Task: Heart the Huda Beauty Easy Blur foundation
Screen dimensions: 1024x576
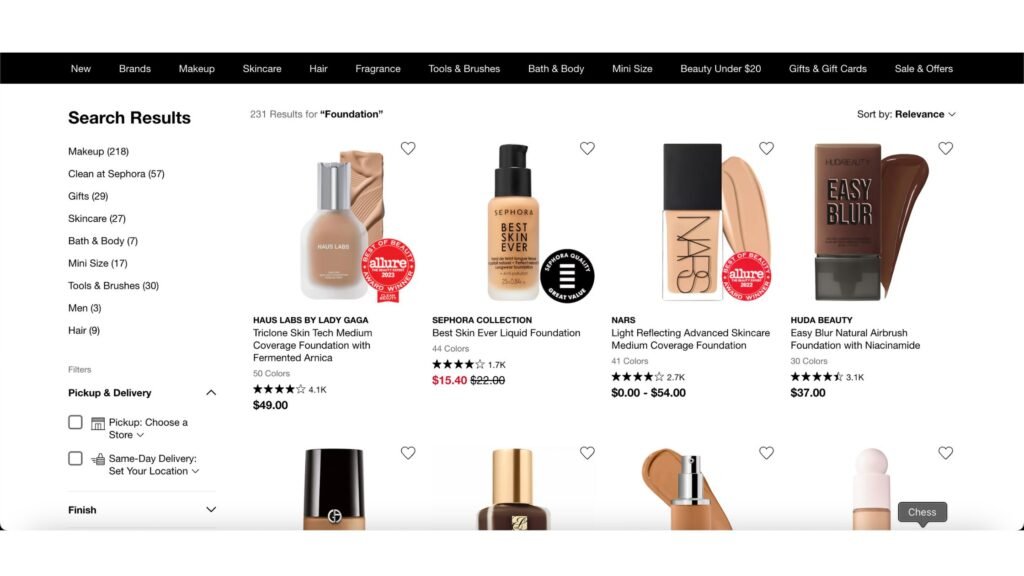Action: [x=946, y=148]
